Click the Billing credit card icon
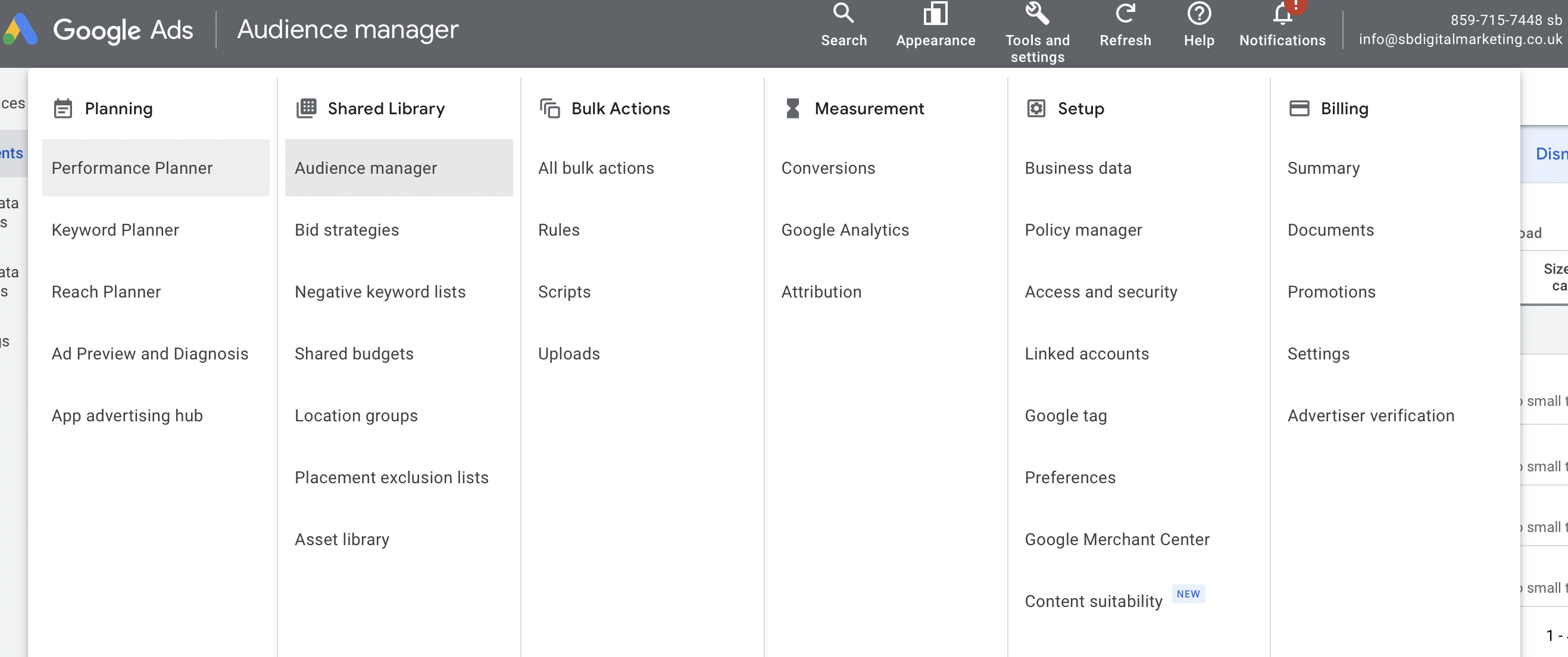The height and width of the screenshot is (657, 1568). point(1299,108)
